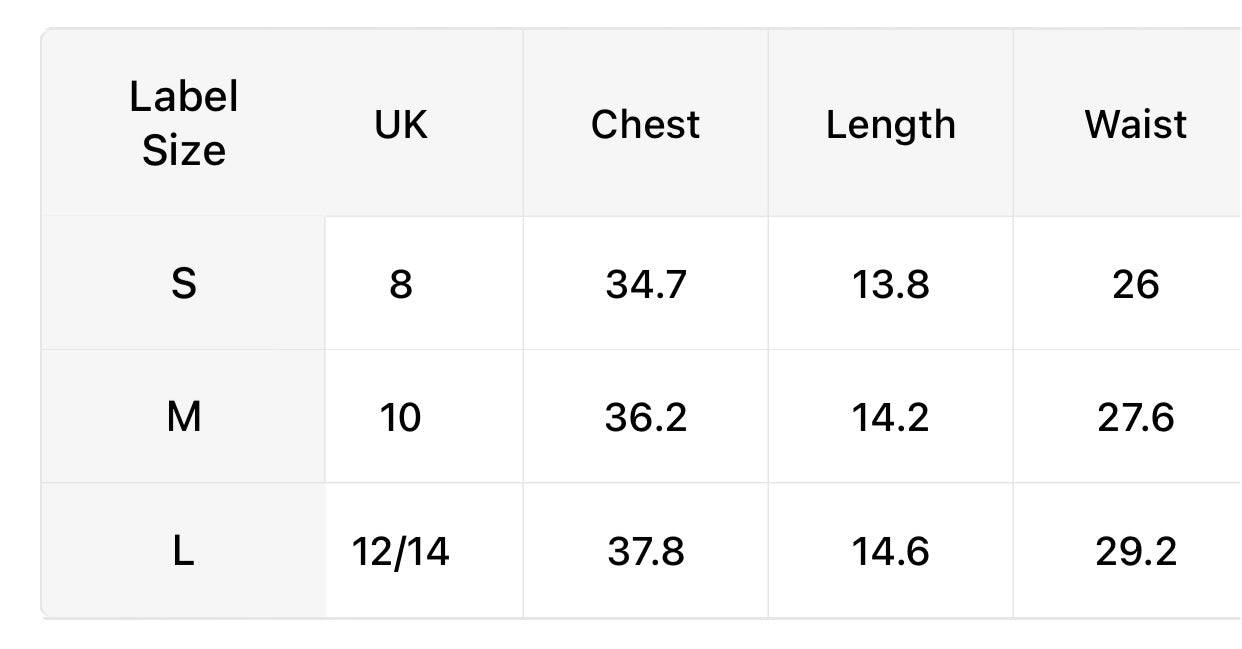This screenshot has height=649, width=1242.
Task: Select the L label size row
Action: 184,551
